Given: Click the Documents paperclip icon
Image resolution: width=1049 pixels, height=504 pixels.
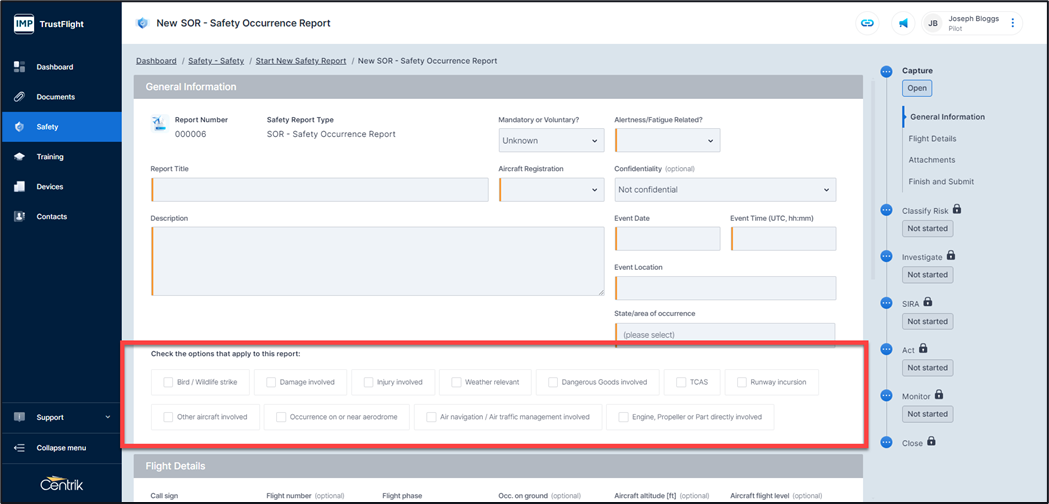Looking at the screenshot, I should 19,97.
